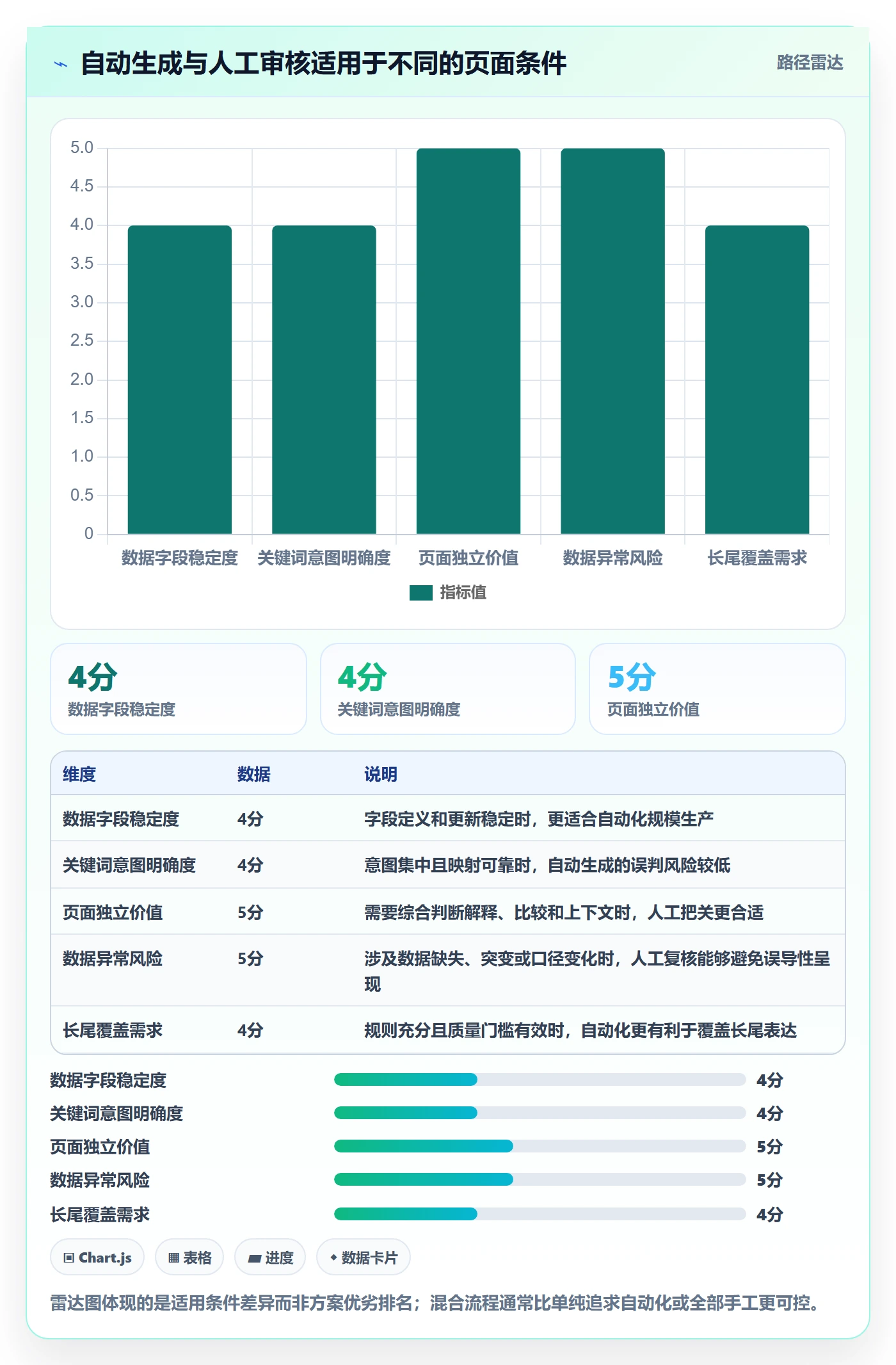Image resolution: width=896 pixels, height=1365 pixels.
Task: Click 5分 in the 页面独立价值 table row
Action: (250, 913)
